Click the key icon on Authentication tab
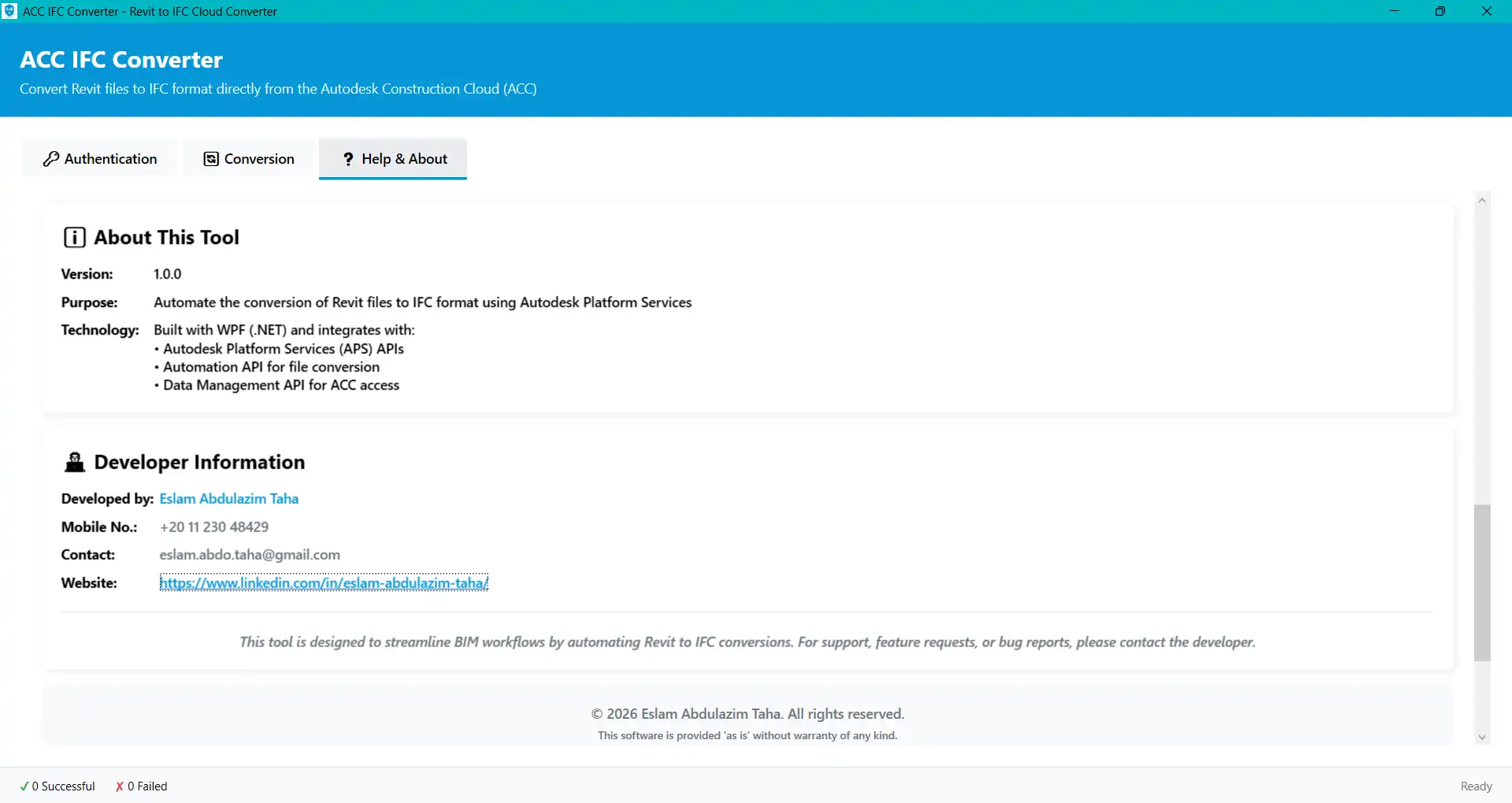 [50, 158]
